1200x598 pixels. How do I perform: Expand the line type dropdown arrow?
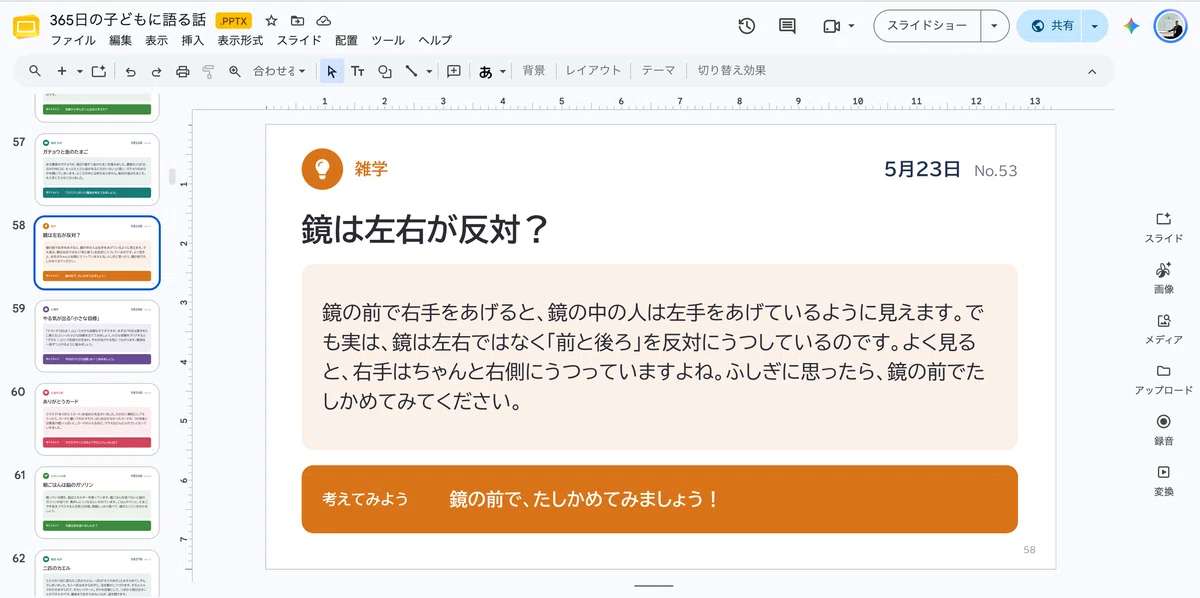click(430, 71)
